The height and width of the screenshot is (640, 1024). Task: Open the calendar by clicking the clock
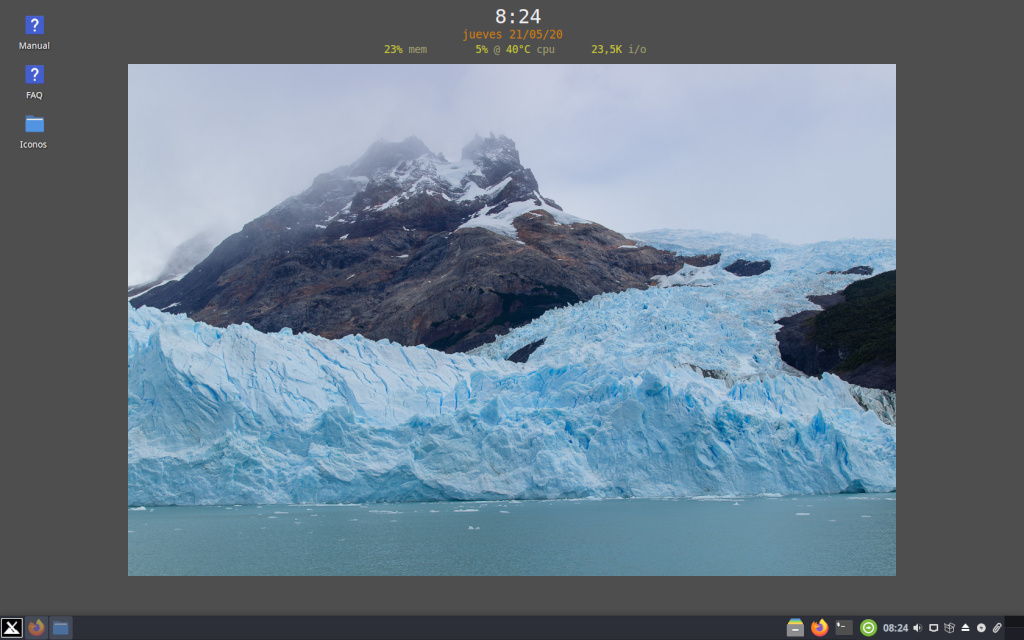(x=895, y=629)
